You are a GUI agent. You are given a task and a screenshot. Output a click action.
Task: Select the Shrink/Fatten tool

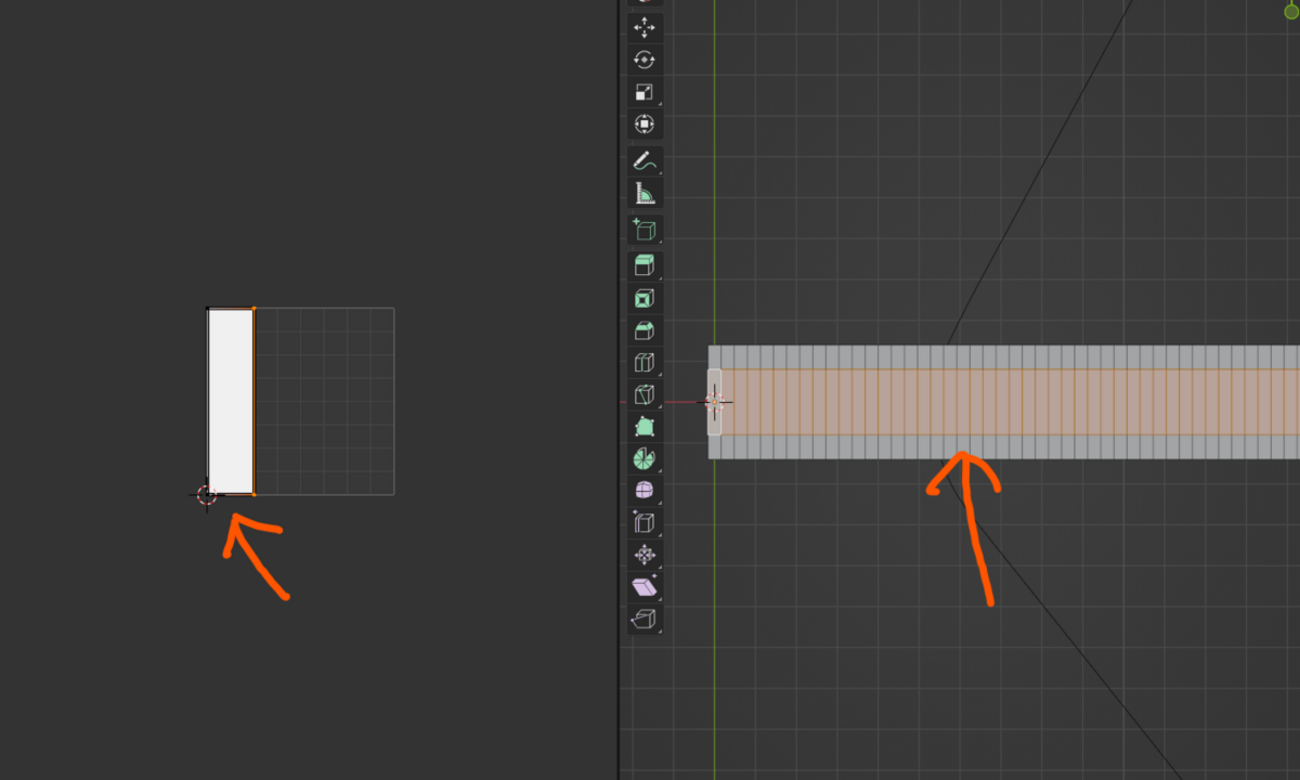[x=645, y=555]
